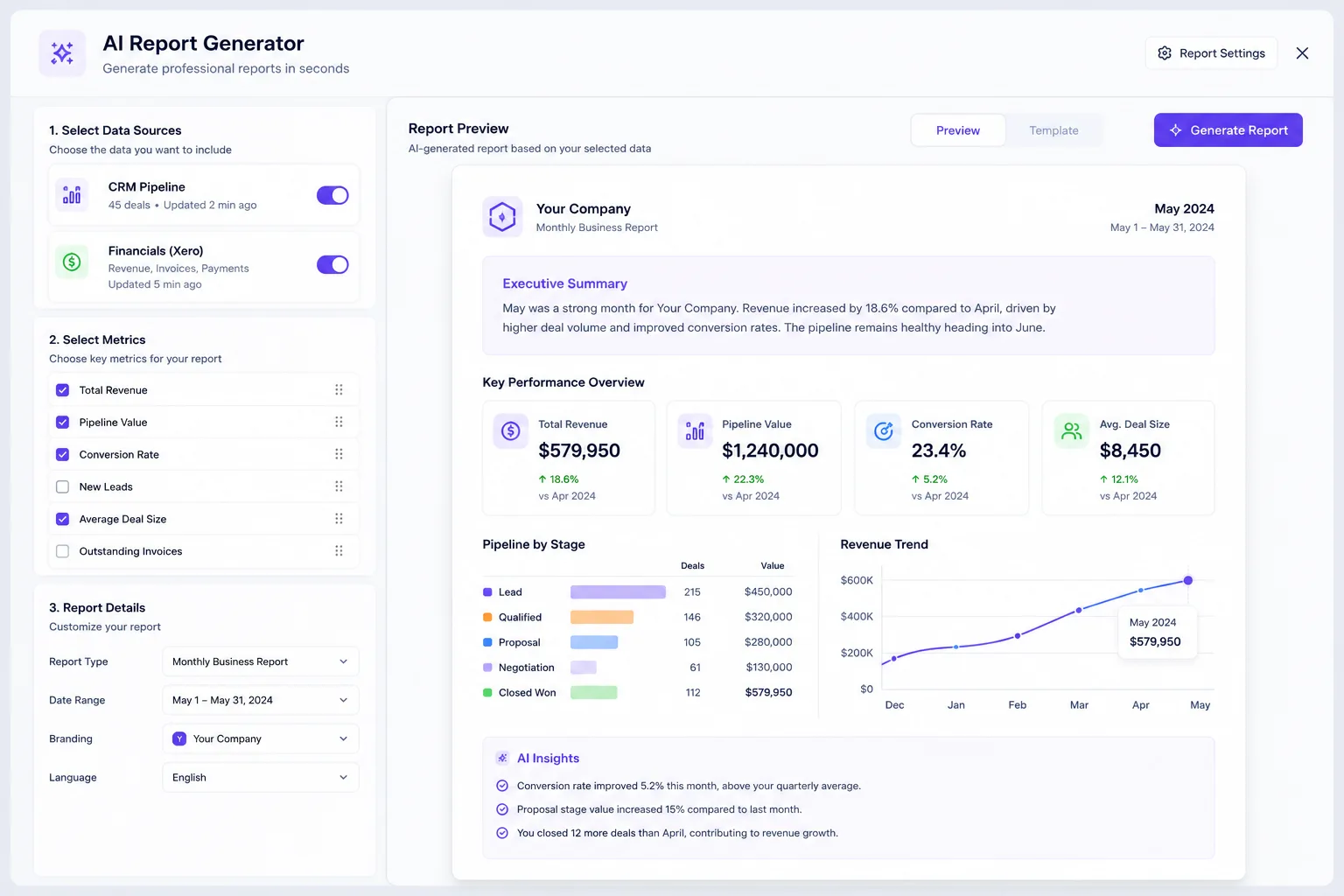Check the Outstanding Invoices checkbox

(x=62, y=551)
